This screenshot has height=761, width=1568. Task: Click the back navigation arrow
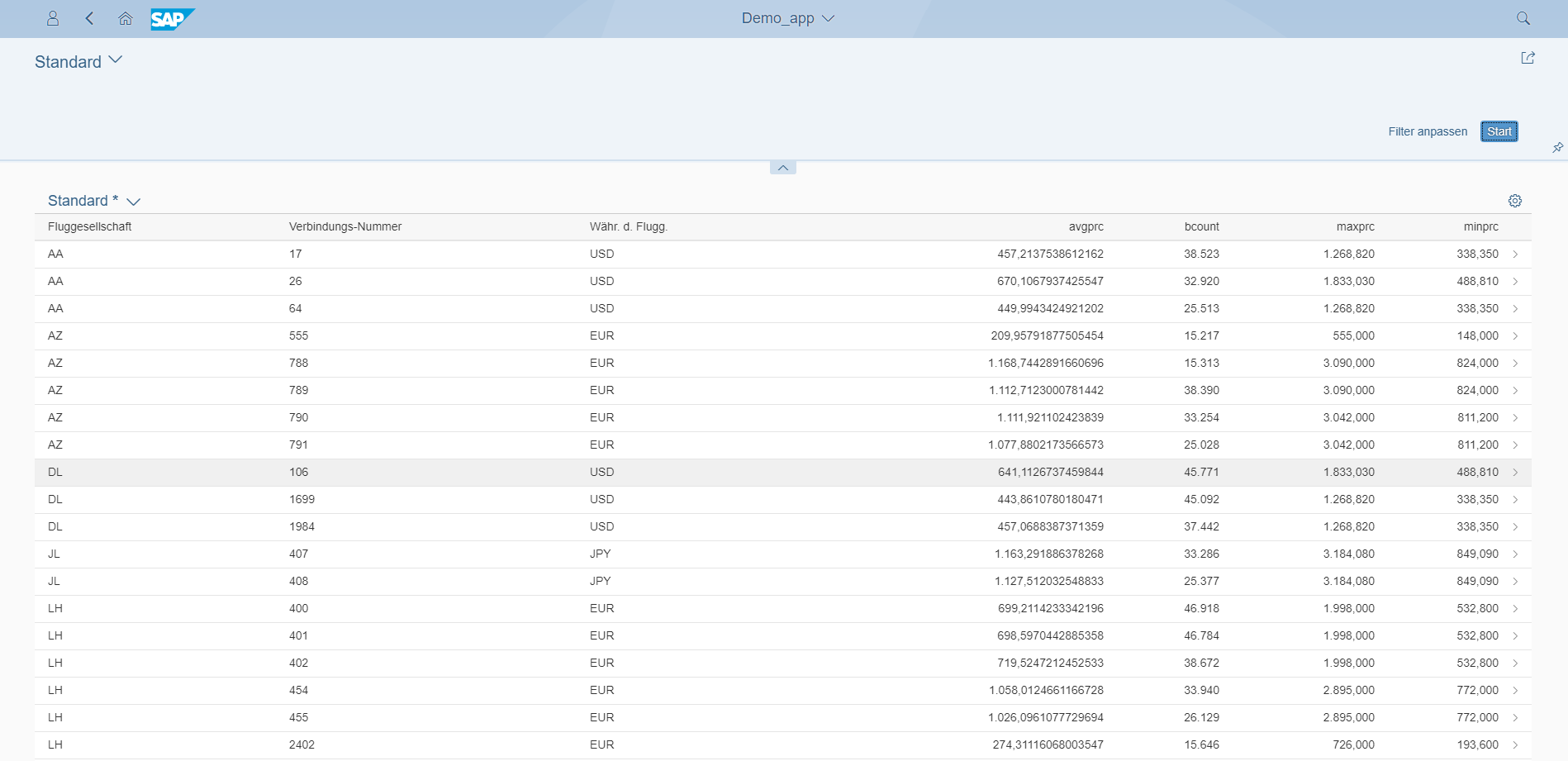tap(89, 18)
